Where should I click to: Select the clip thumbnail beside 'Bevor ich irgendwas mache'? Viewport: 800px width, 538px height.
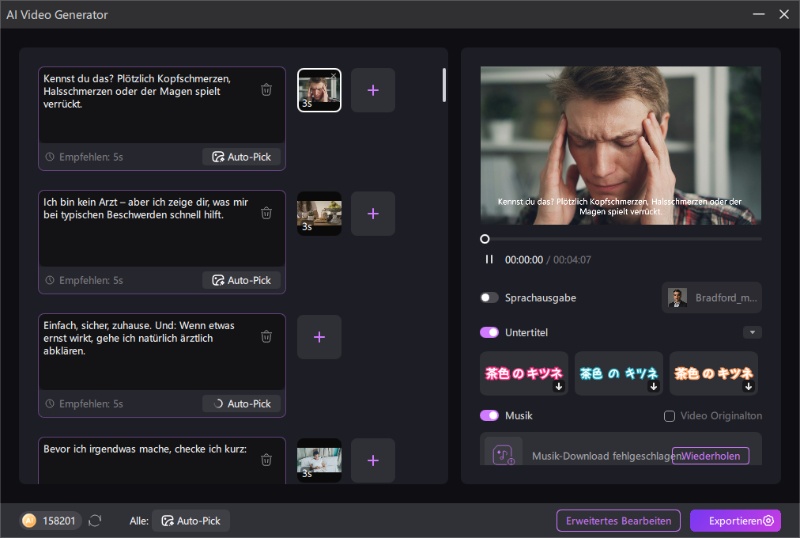(x=319, y=460)
